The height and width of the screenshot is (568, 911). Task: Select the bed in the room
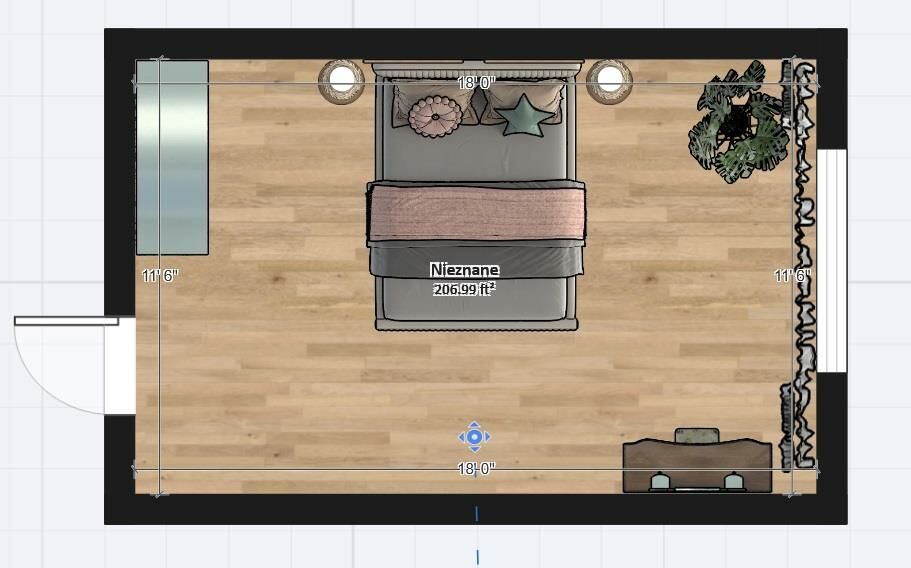click(476, 196)
